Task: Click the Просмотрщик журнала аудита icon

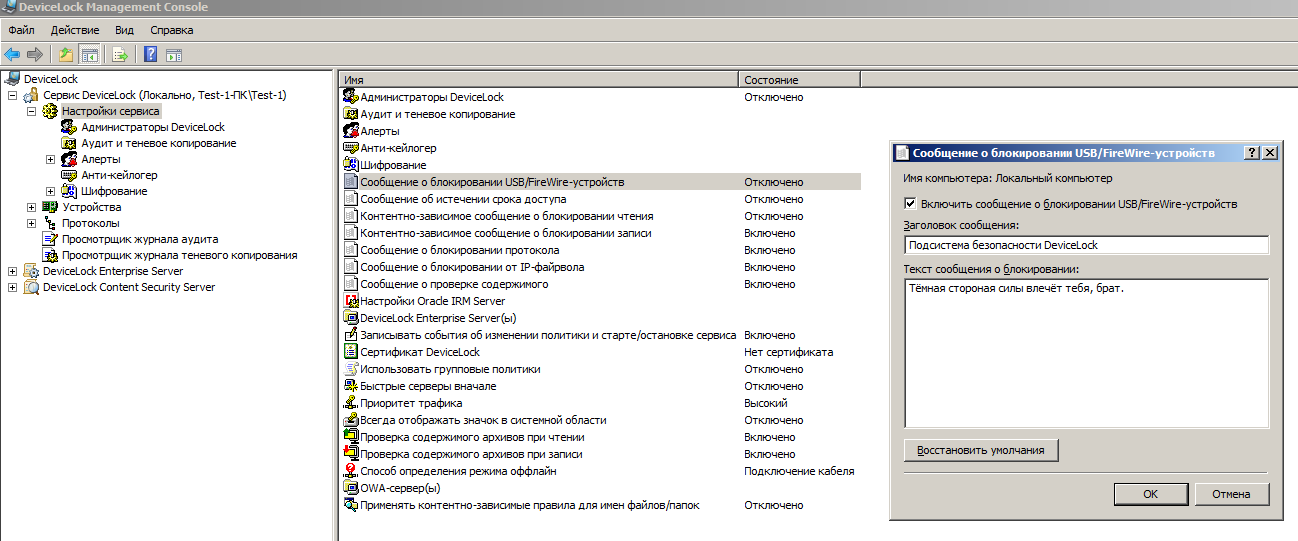Action: tap(50, 239)
